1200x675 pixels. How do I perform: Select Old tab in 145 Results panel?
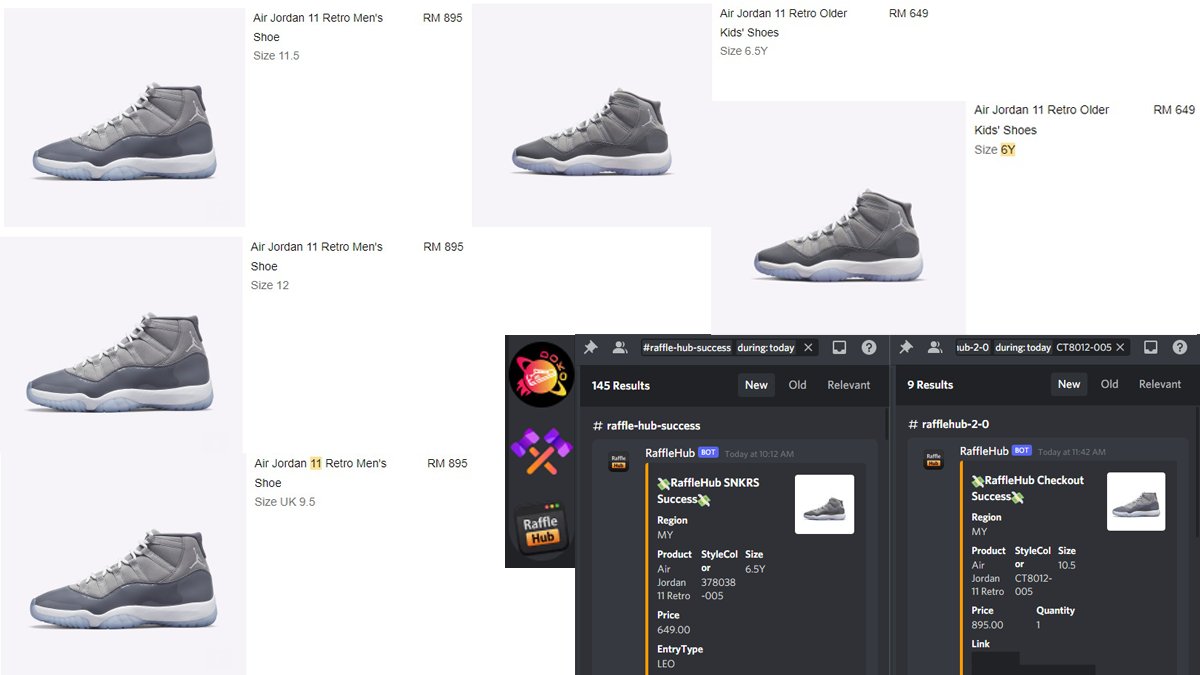[x=797, y=385]
